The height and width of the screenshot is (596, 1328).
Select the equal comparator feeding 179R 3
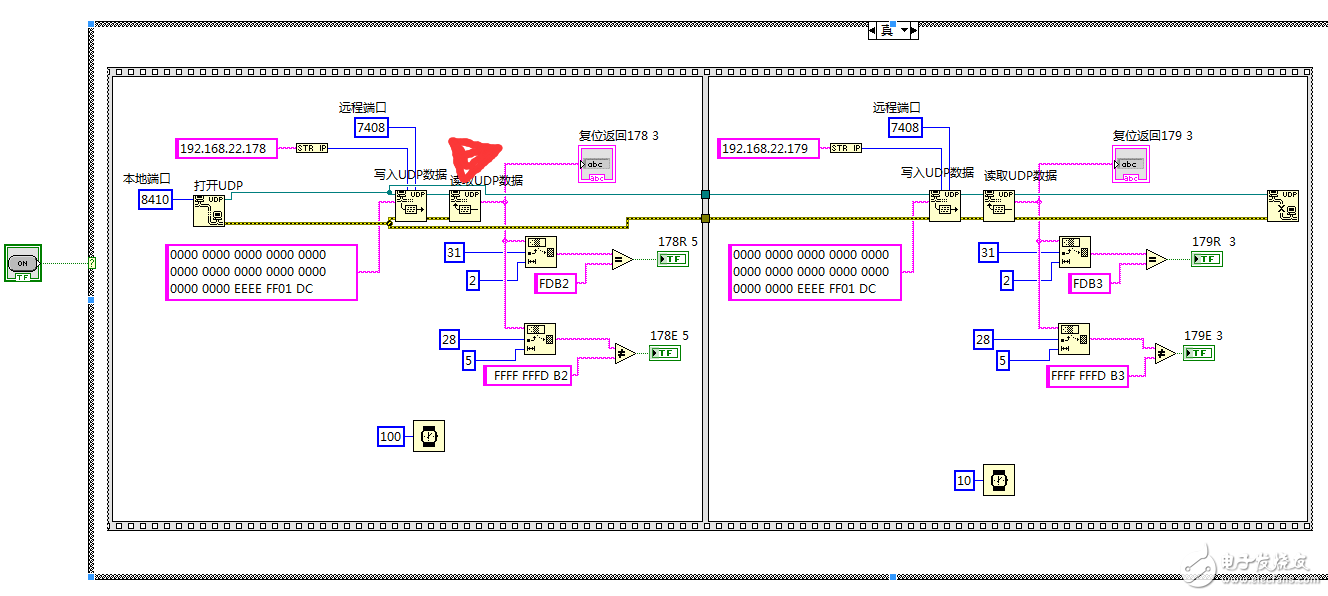coord(1156,259)
